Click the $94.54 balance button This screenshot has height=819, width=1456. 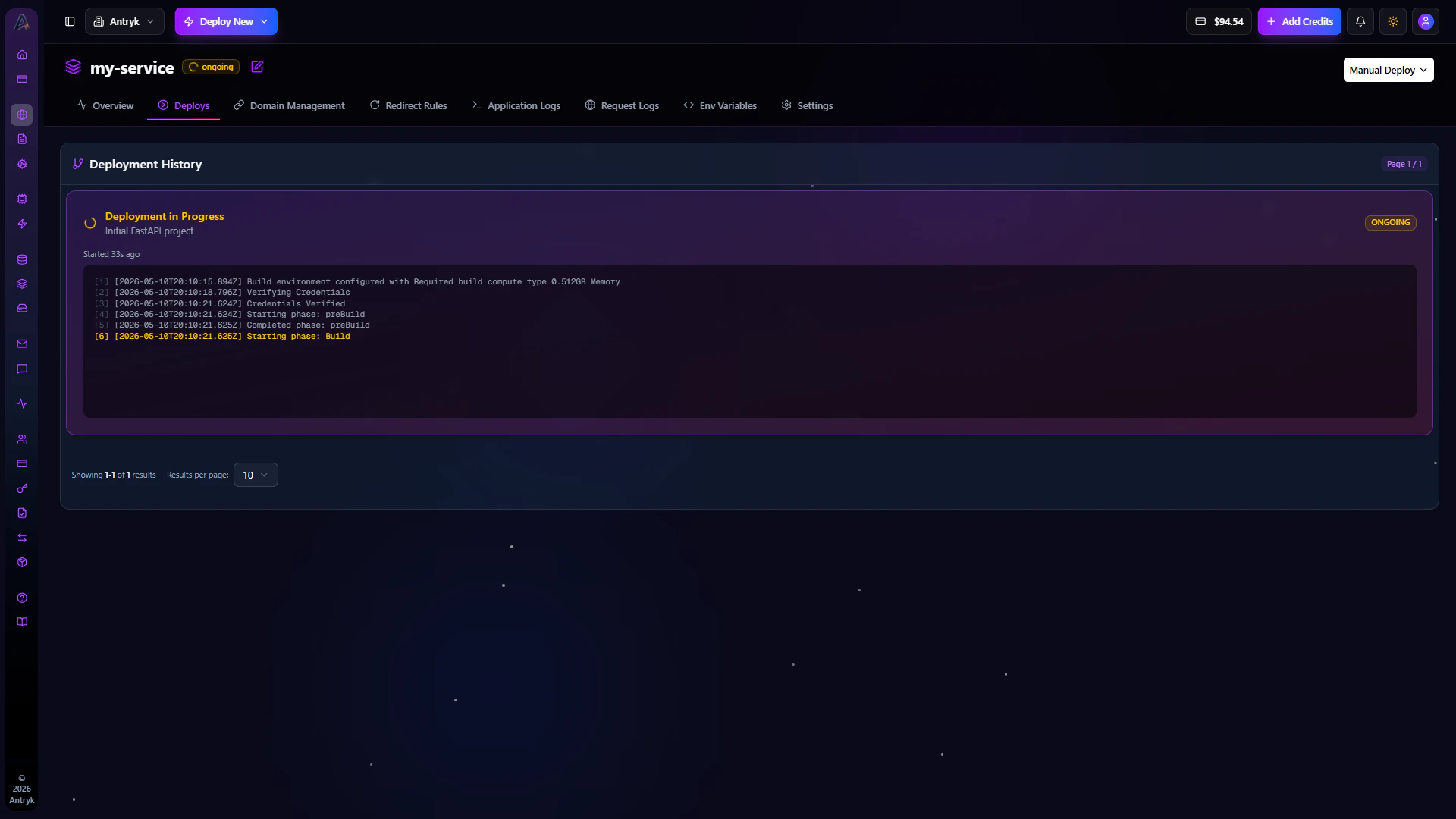pyautogui.click(x=1219, y=21)
